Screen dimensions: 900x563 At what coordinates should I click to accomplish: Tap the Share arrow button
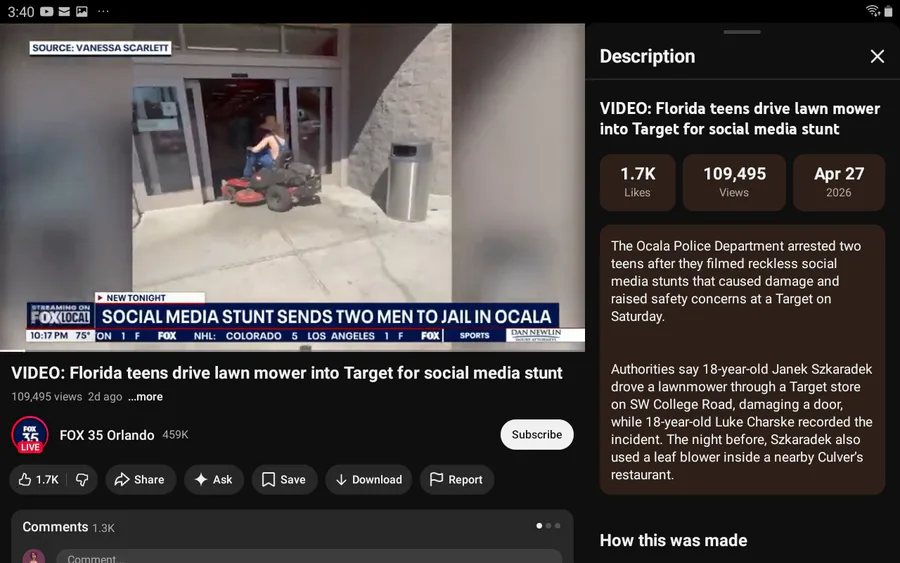(x=140, y=479)
